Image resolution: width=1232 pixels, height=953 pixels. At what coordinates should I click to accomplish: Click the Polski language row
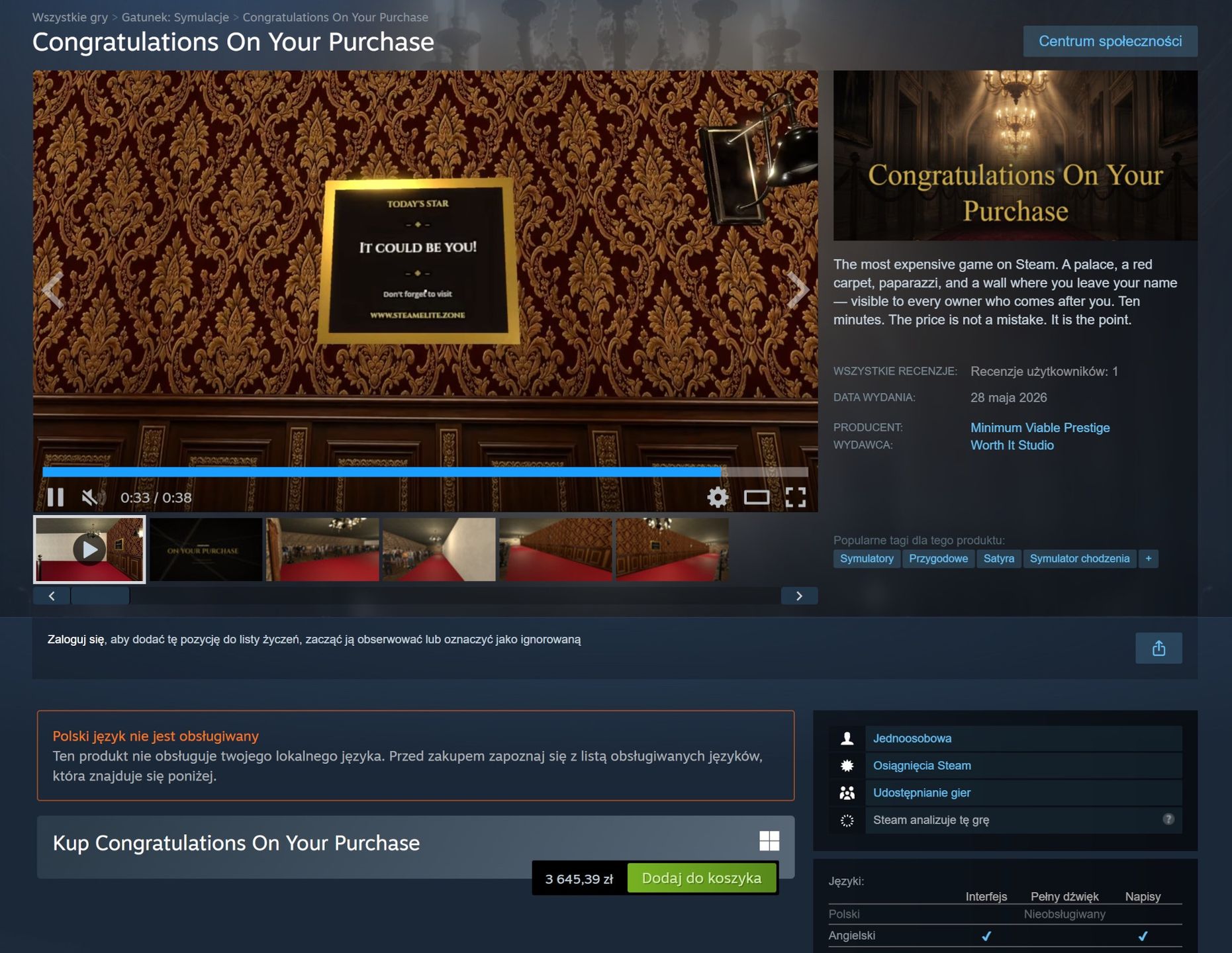pos(1005,914)
